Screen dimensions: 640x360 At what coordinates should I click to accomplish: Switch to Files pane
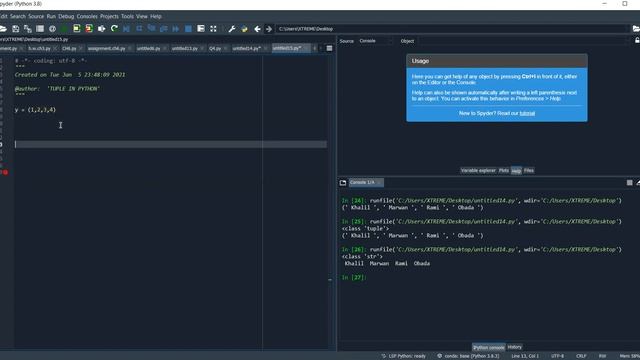point(529,171)
